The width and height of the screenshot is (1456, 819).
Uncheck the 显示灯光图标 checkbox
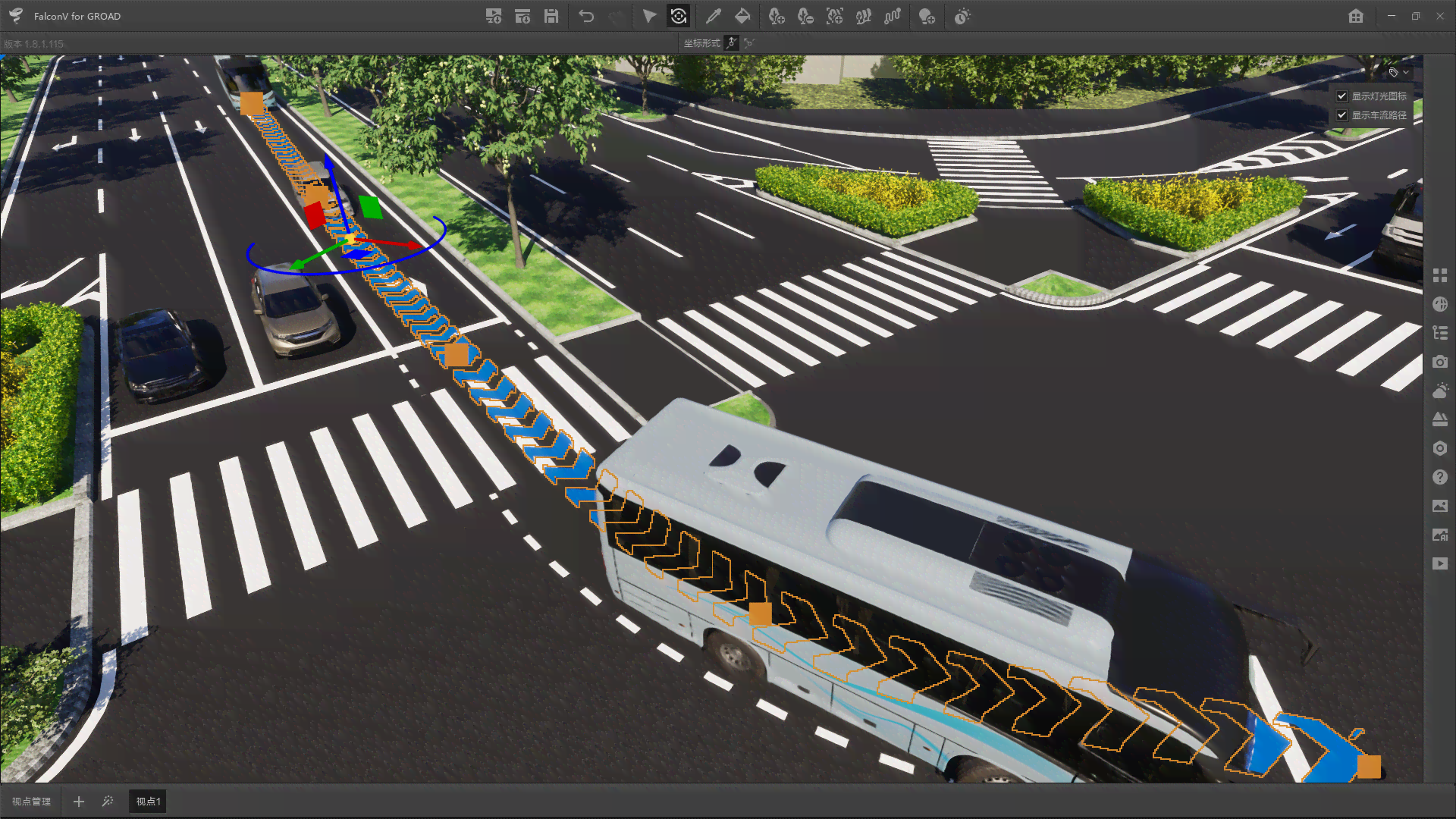click(1341, 96)
